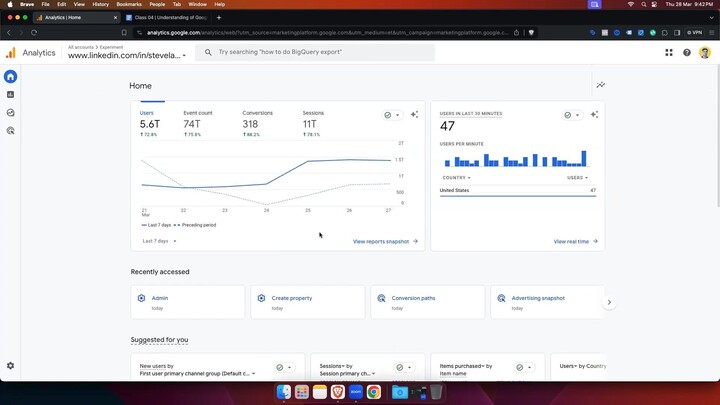Viewport: 720px width, 405px height.
Task: Click the bookmark icon in the address bar
Action: [124, 33]
